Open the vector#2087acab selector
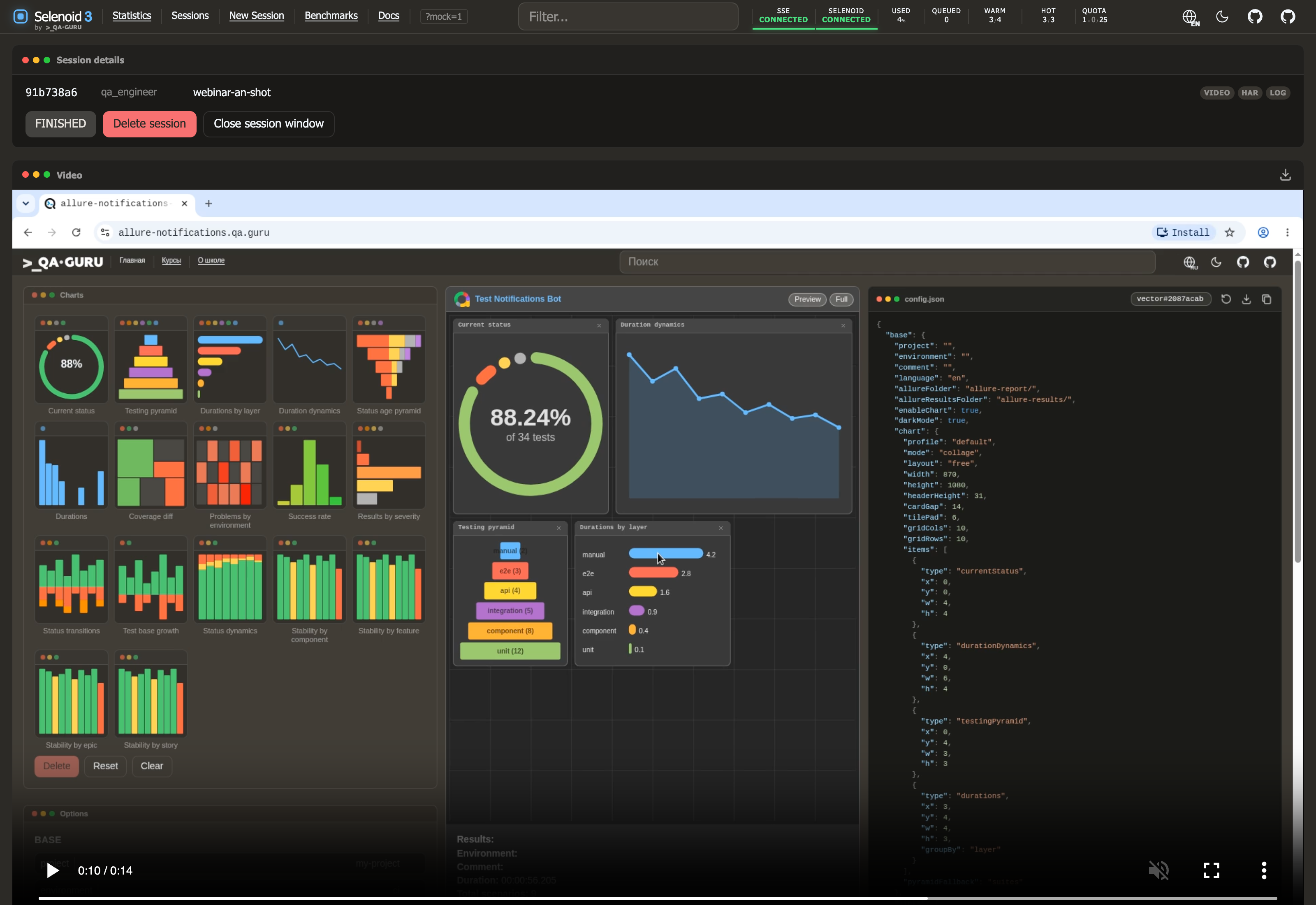1316x905 pixels. (x=1170, y=299)
